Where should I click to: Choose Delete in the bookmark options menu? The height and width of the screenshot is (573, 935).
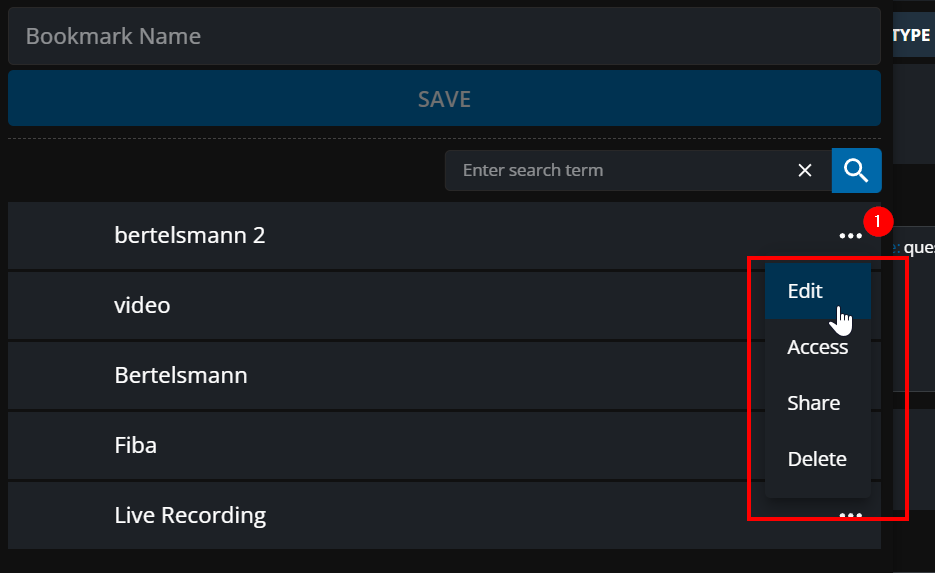[817, 459]
